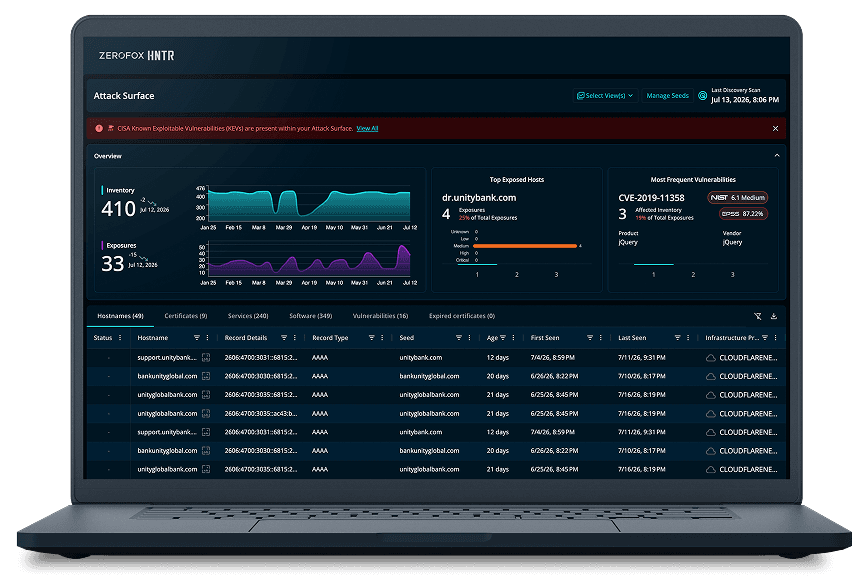
Task: Download the hostnames table export
Action: tap(774, 316)
